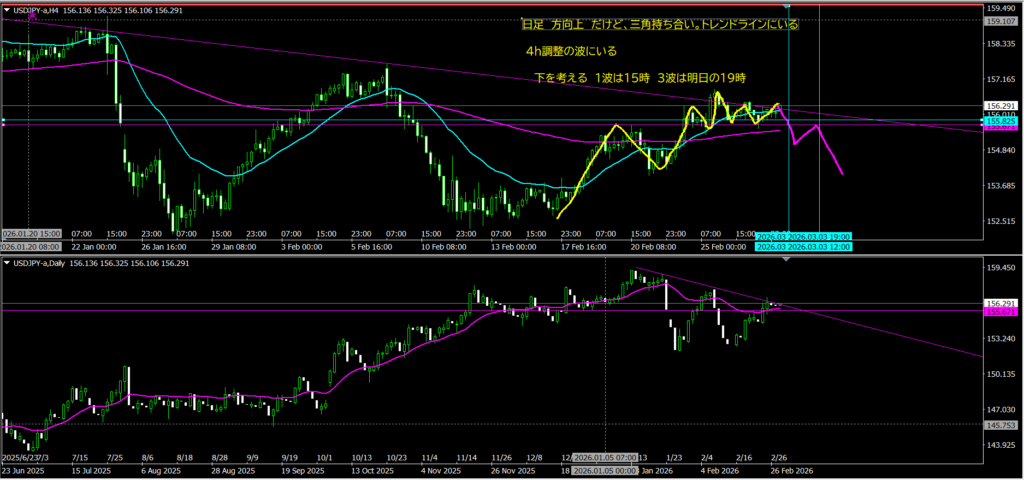The height and width of the screenshot is (480, 1024).
Task: Select the magenta 155.671 price label on Daily chart
Action: pos(1002,312)
